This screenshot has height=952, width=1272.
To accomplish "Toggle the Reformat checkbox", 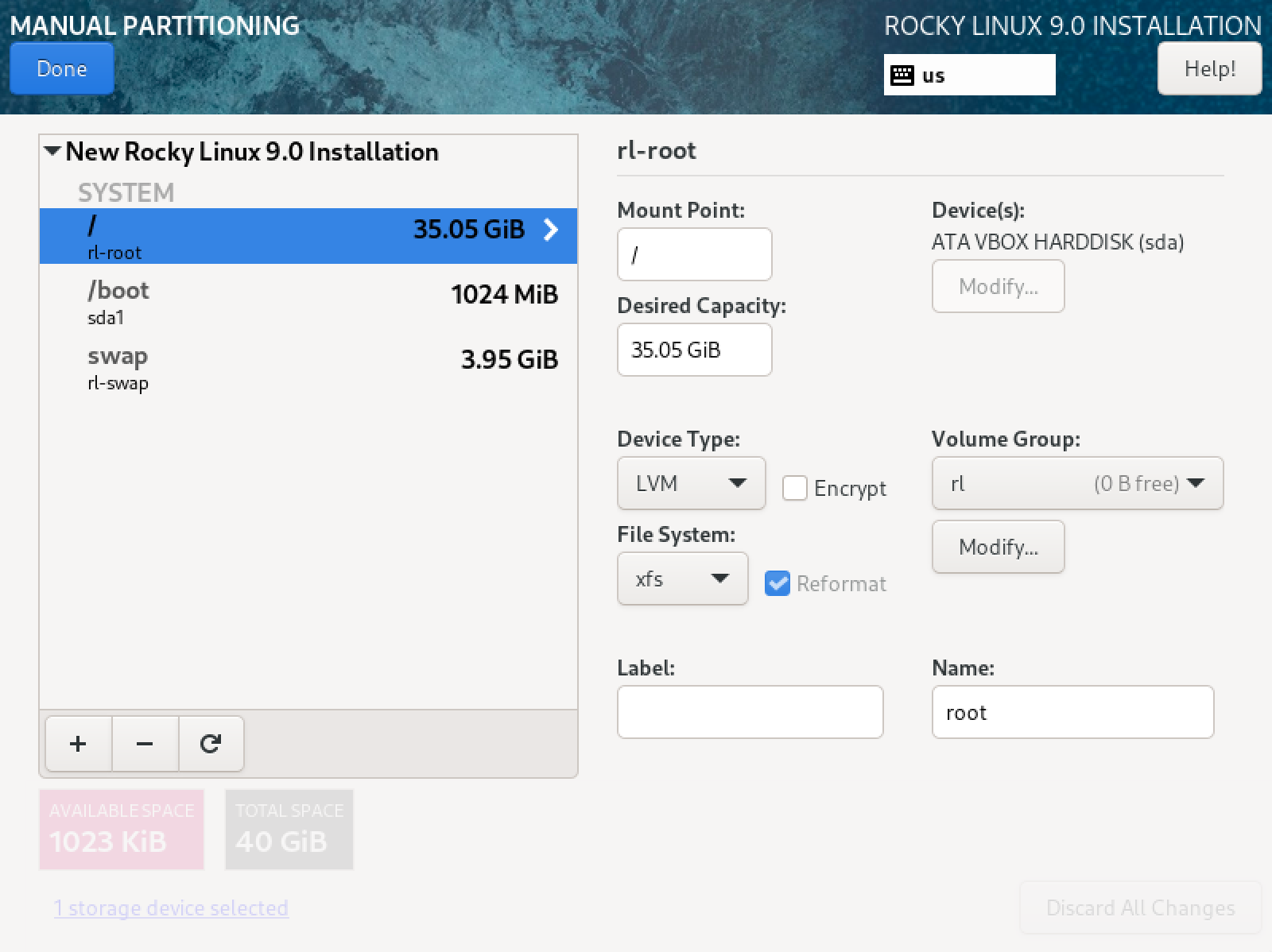I will coord(778,583).
